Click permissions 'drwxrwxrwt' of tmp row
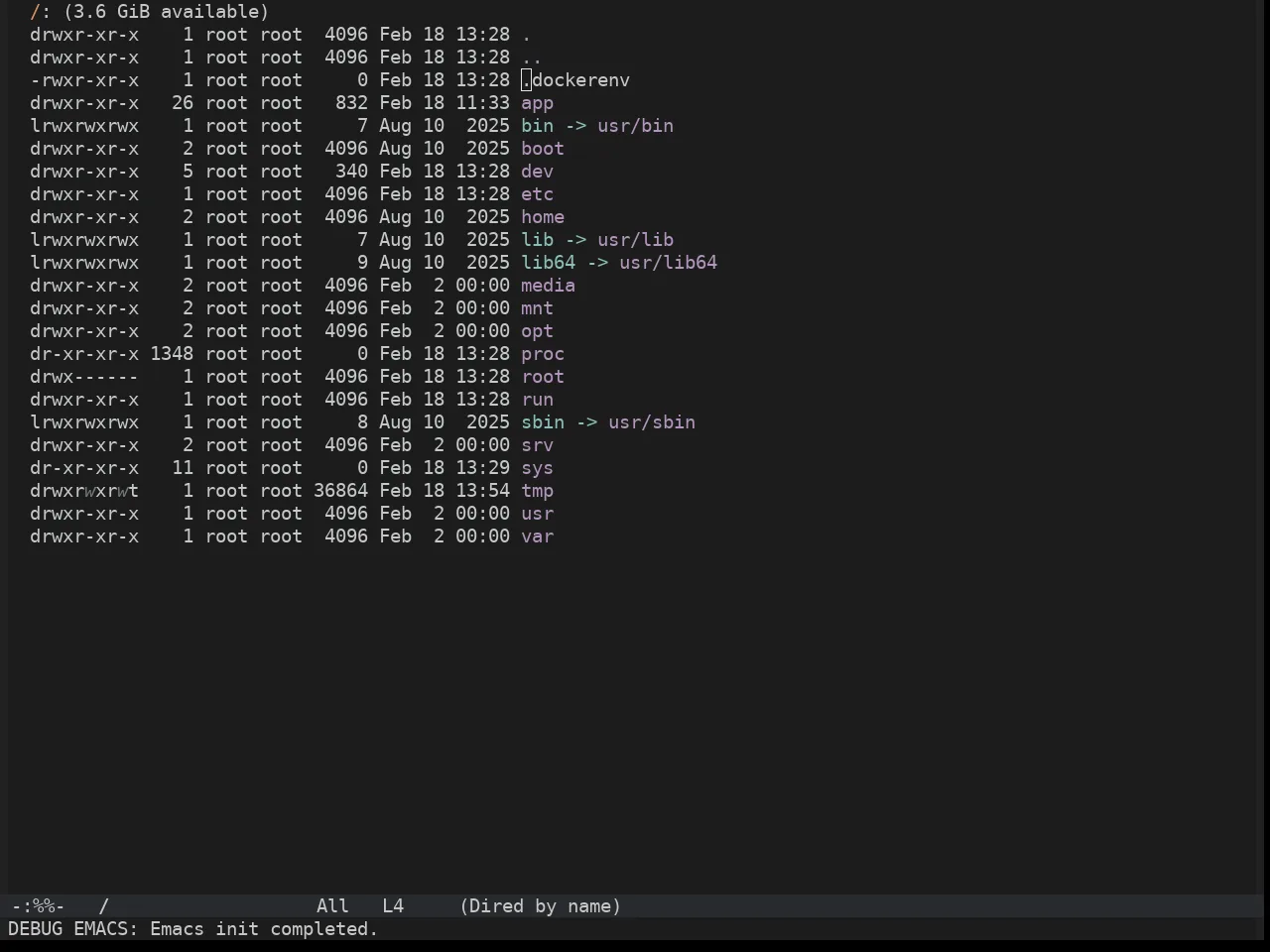This screenshot has width=1270, height=952. click(84, 491)
